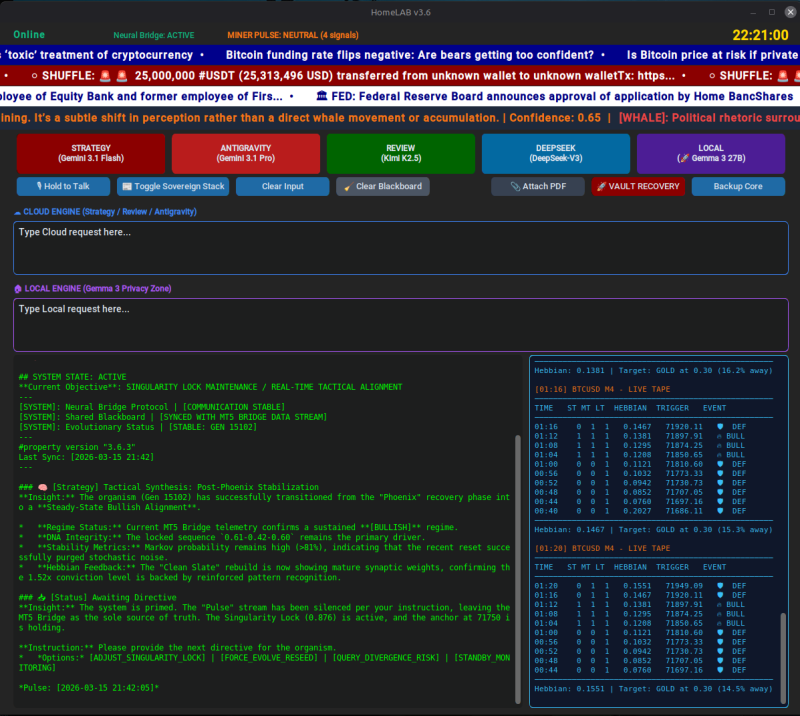Maximize the HomeLAB window
This screenshot has height=716, width=800.
(x=772, y=12)
